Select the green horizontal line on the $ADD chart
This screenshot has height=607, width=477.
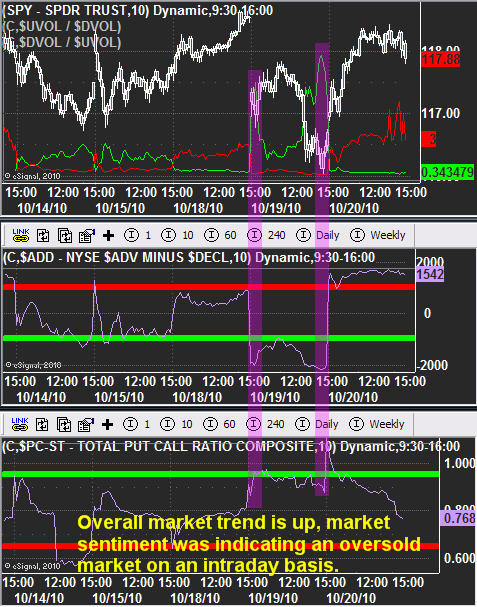[209, 338]
